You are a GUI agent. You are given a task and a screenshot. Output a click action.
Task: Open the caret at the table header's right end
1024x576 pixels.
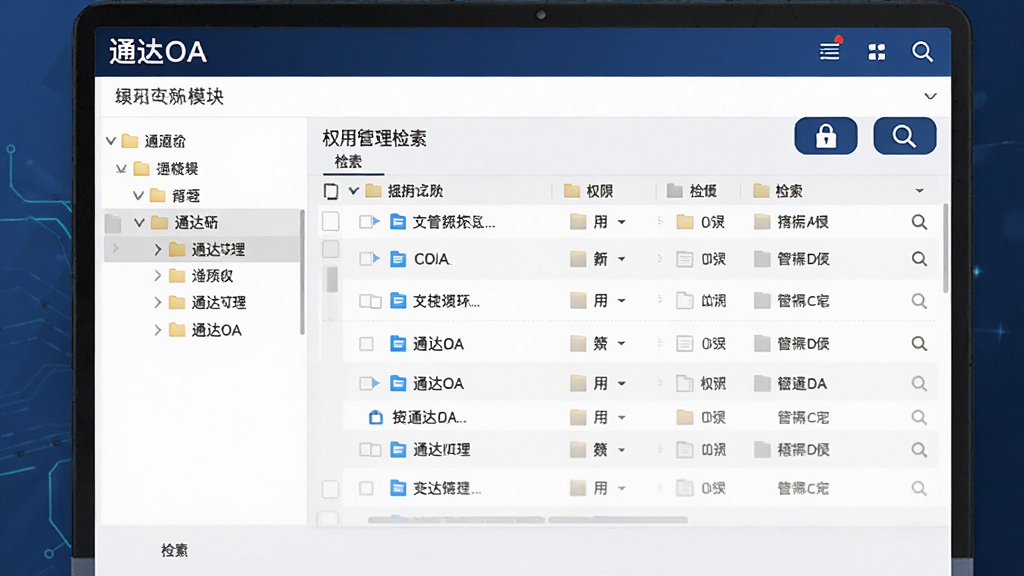click(x=920, y=191)
